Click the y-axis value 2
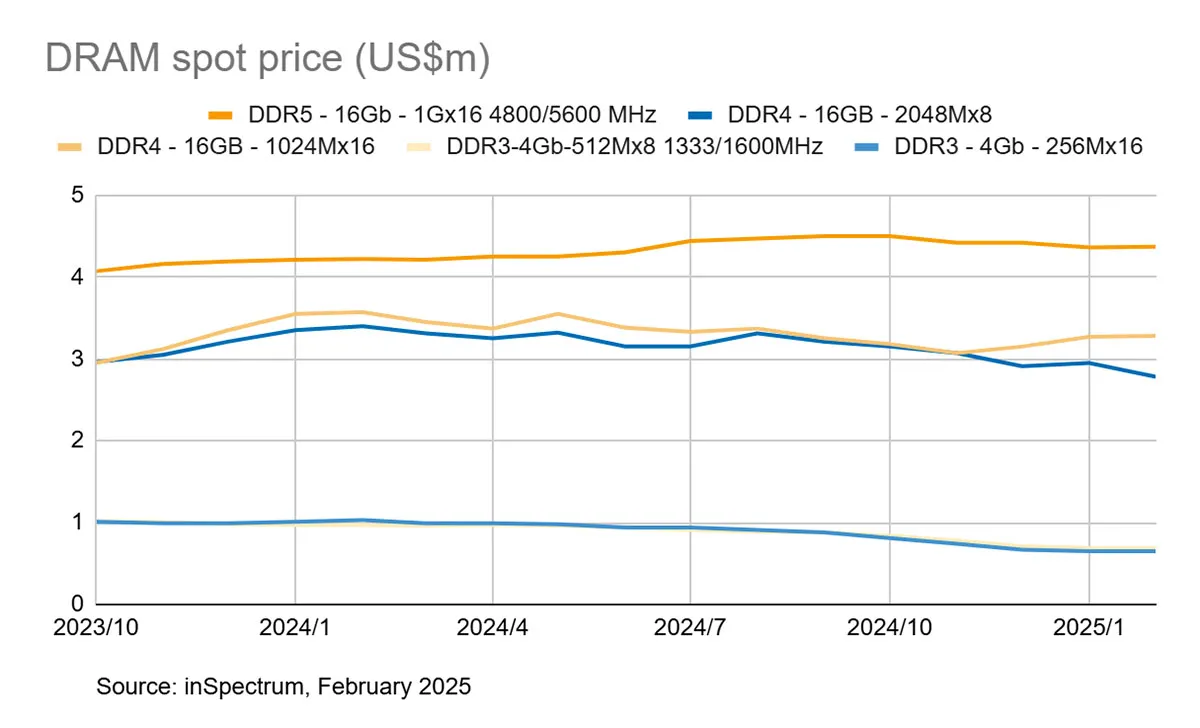Image resolution: width=1200 pixels, height=728 pixels. pos(76,440)
